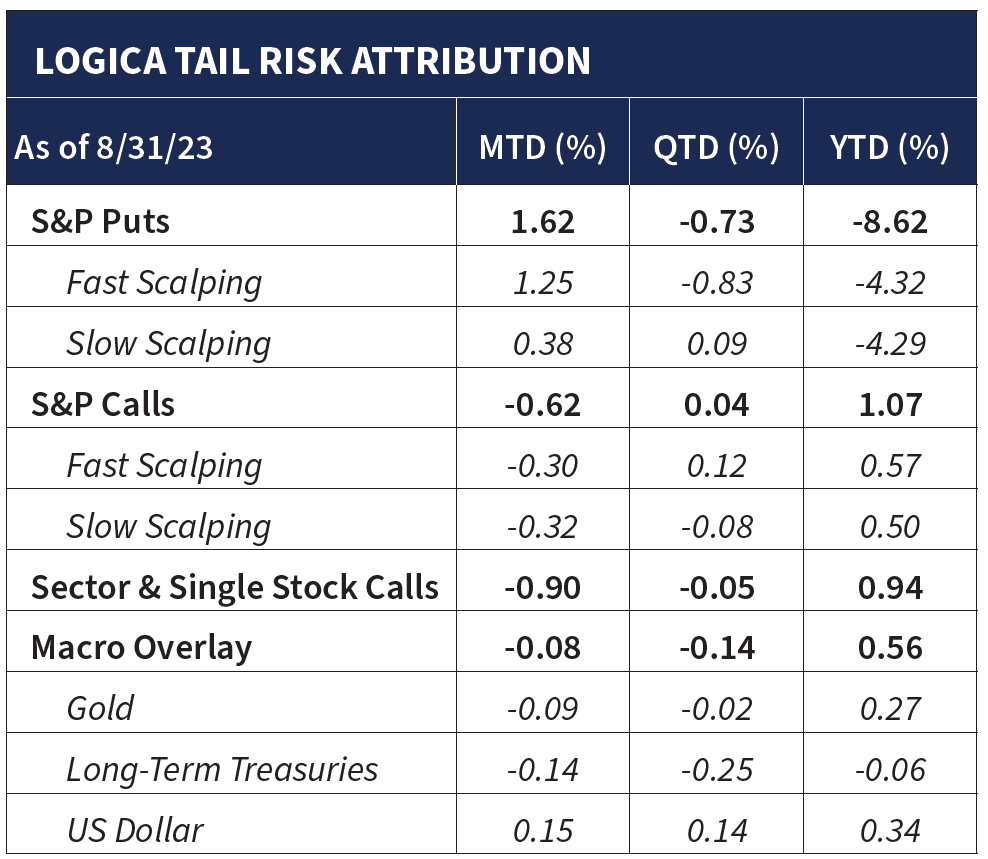Select the MTD (%) column header

pyautogui.click(x=542, y=148)
